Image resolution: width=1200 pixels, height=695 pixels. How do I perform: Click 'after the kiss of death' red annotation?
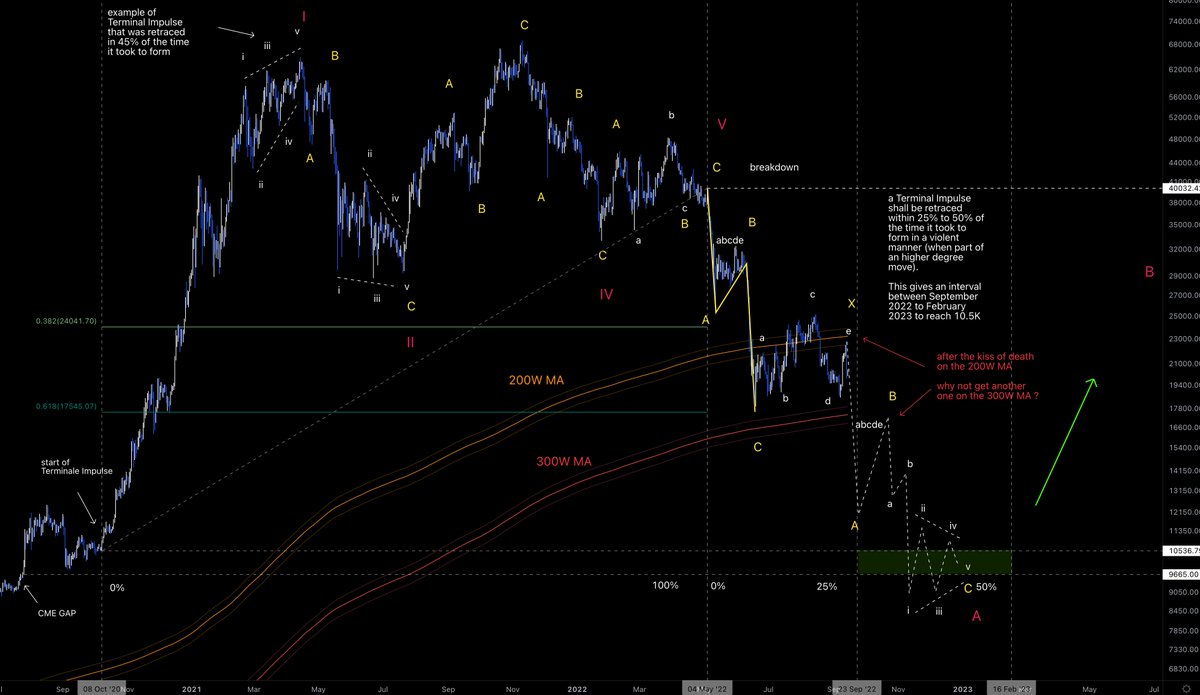click(x=983, y=362)
